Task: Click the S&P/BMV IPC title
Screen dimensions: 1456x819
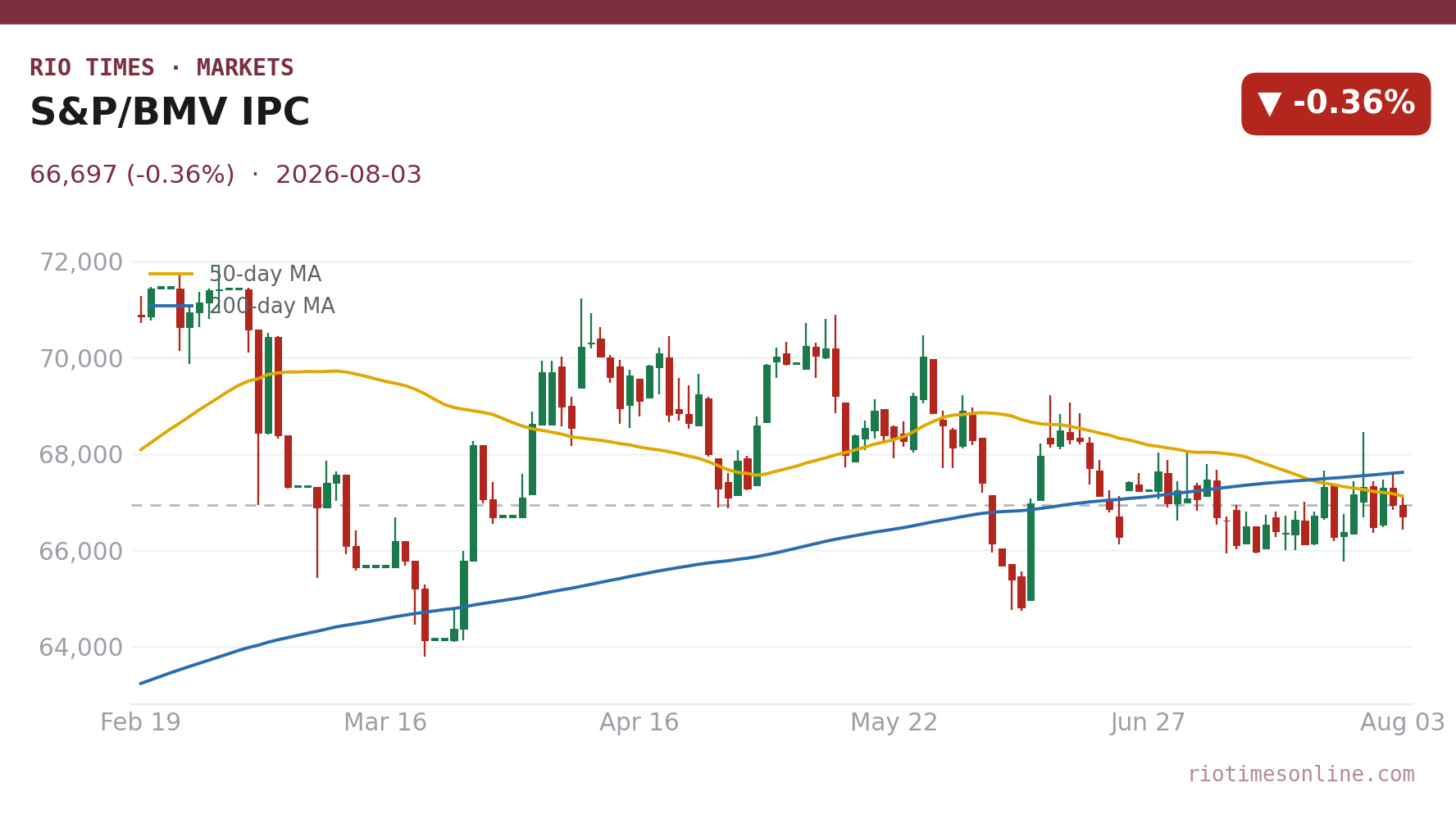Action: [x=170, y=113]
